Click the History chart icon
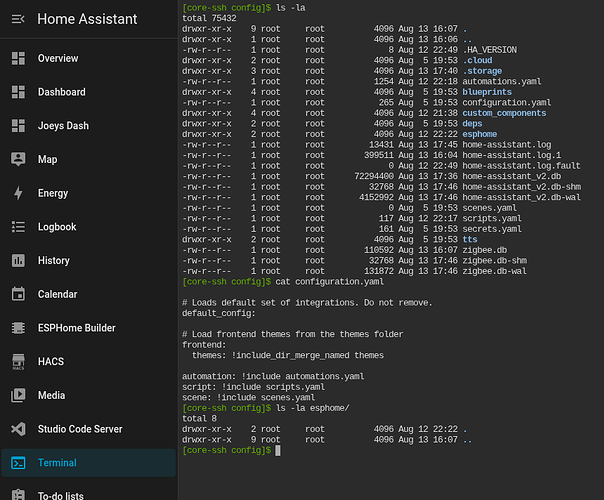 18,260
